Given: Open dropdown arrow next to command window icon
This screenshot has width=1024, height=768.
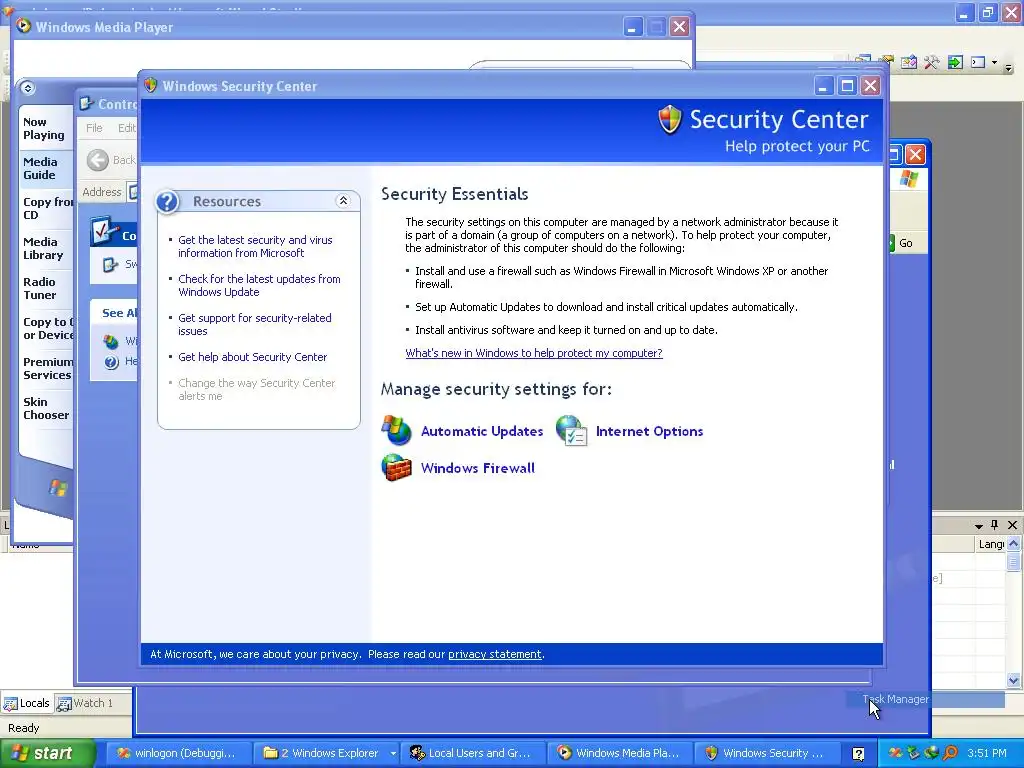Looking at the screenshot, I should [x=995, y=63].
